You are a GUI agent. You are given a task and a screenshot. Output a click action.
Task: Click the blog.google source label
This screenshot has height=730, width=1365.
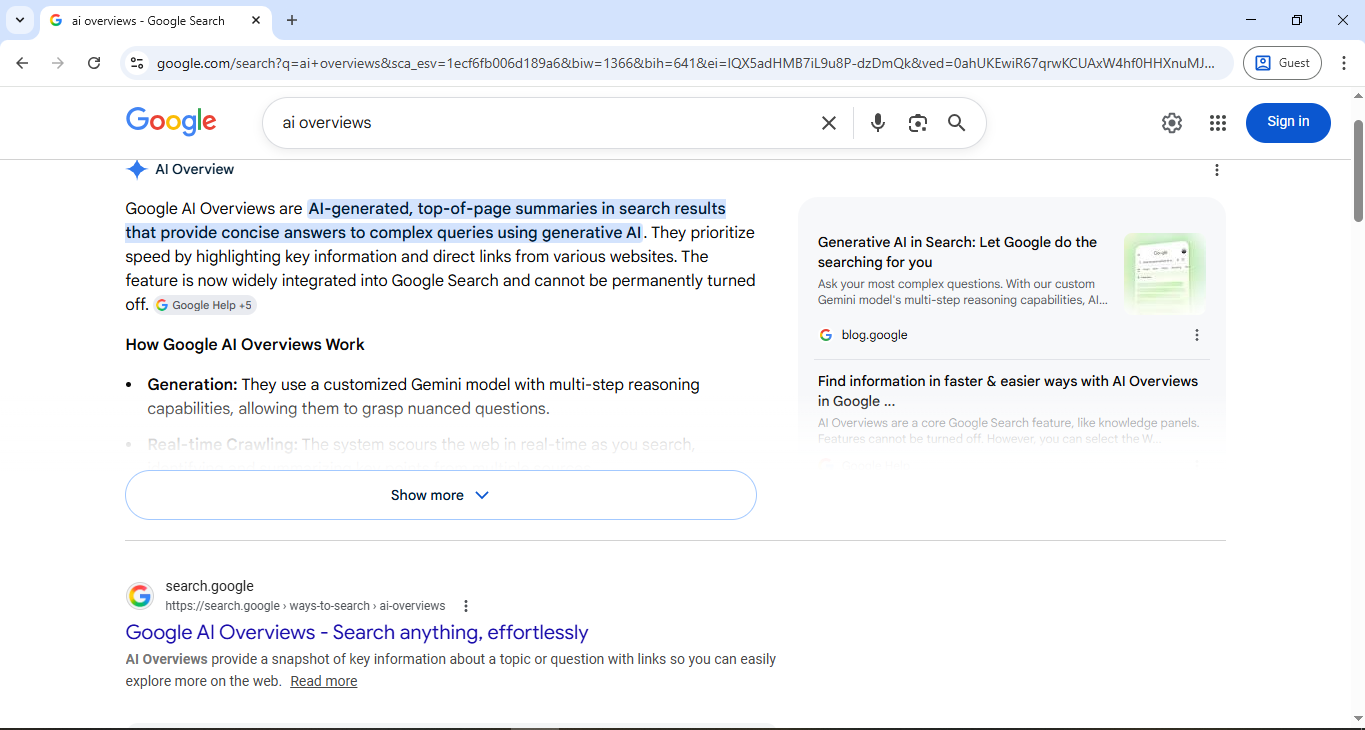pos(875,335)
